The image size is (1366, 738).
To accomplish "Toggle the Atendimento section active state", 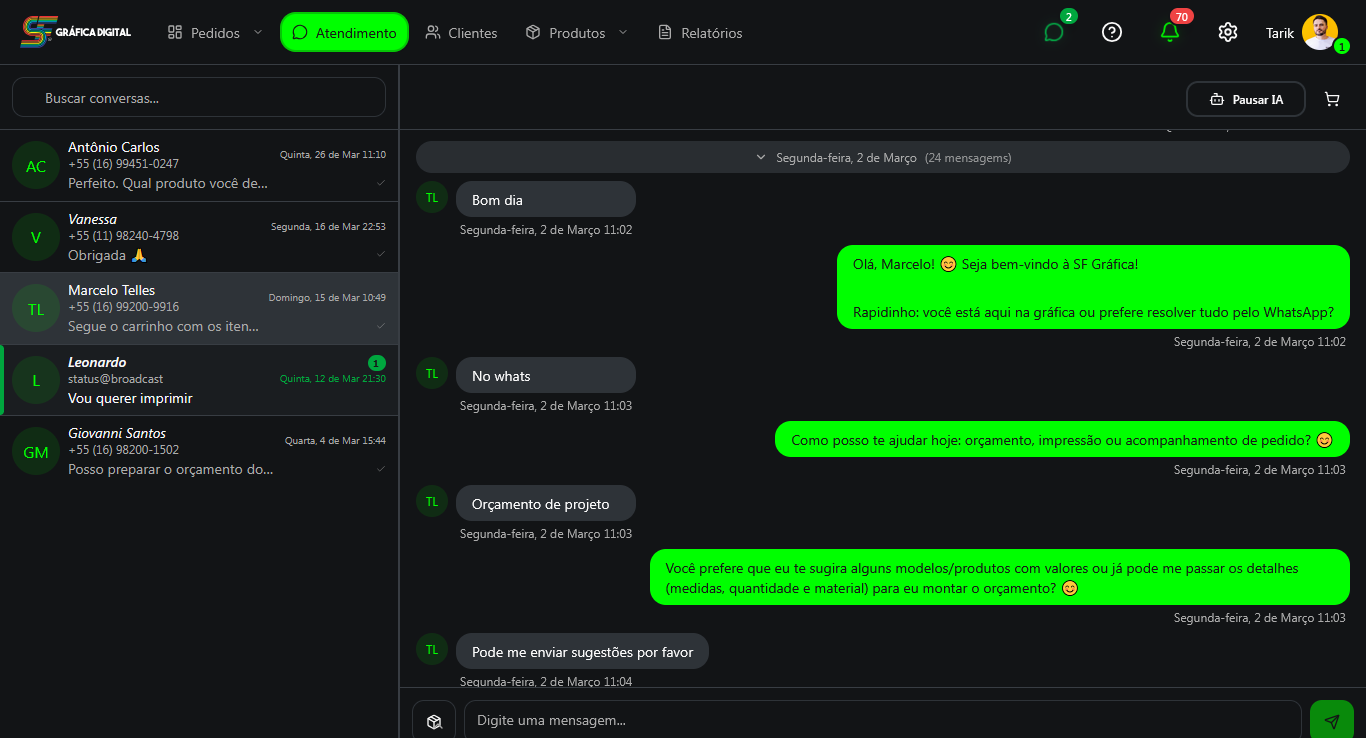I will tap(344, 31).
